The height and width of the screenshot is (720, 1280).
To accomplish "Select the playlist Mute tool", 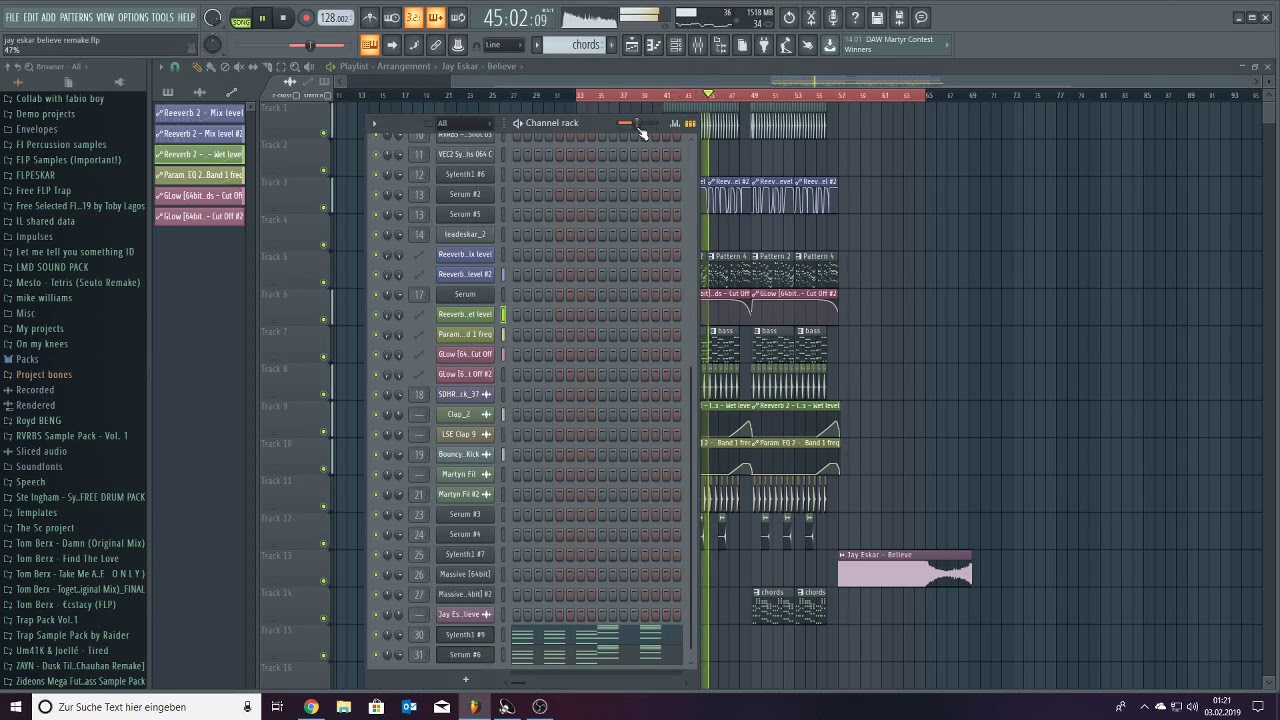I will [x=238, y=67].
